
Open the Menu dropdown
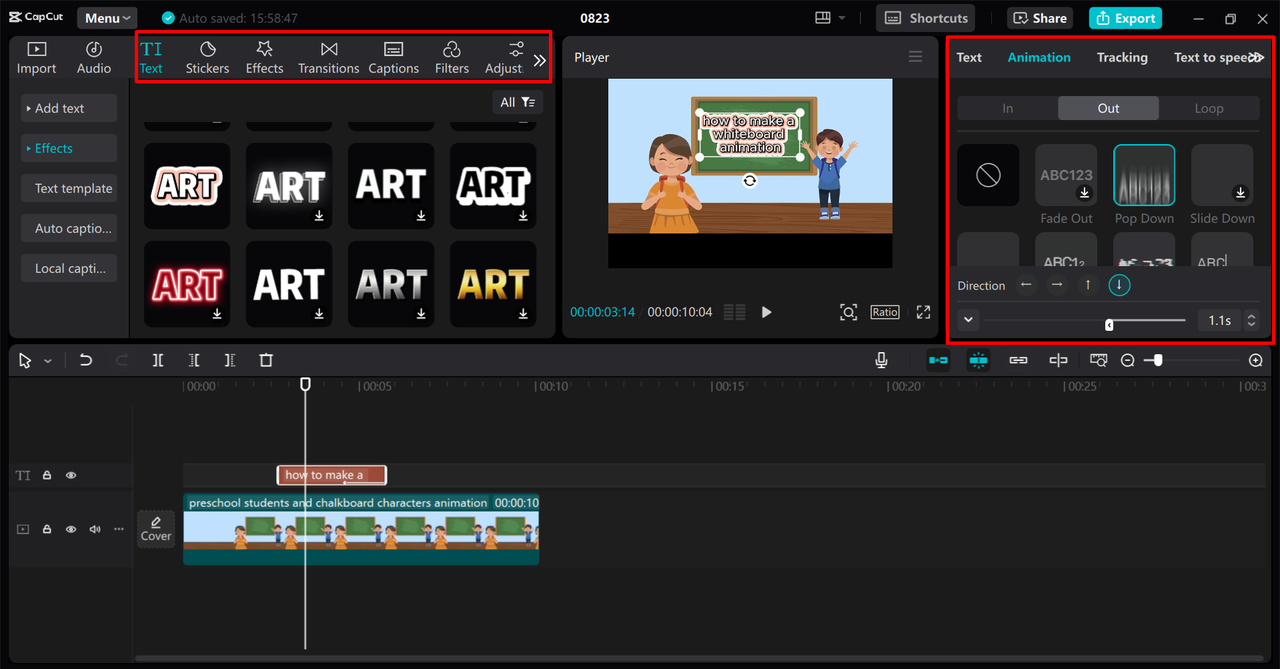click(107, 18)
